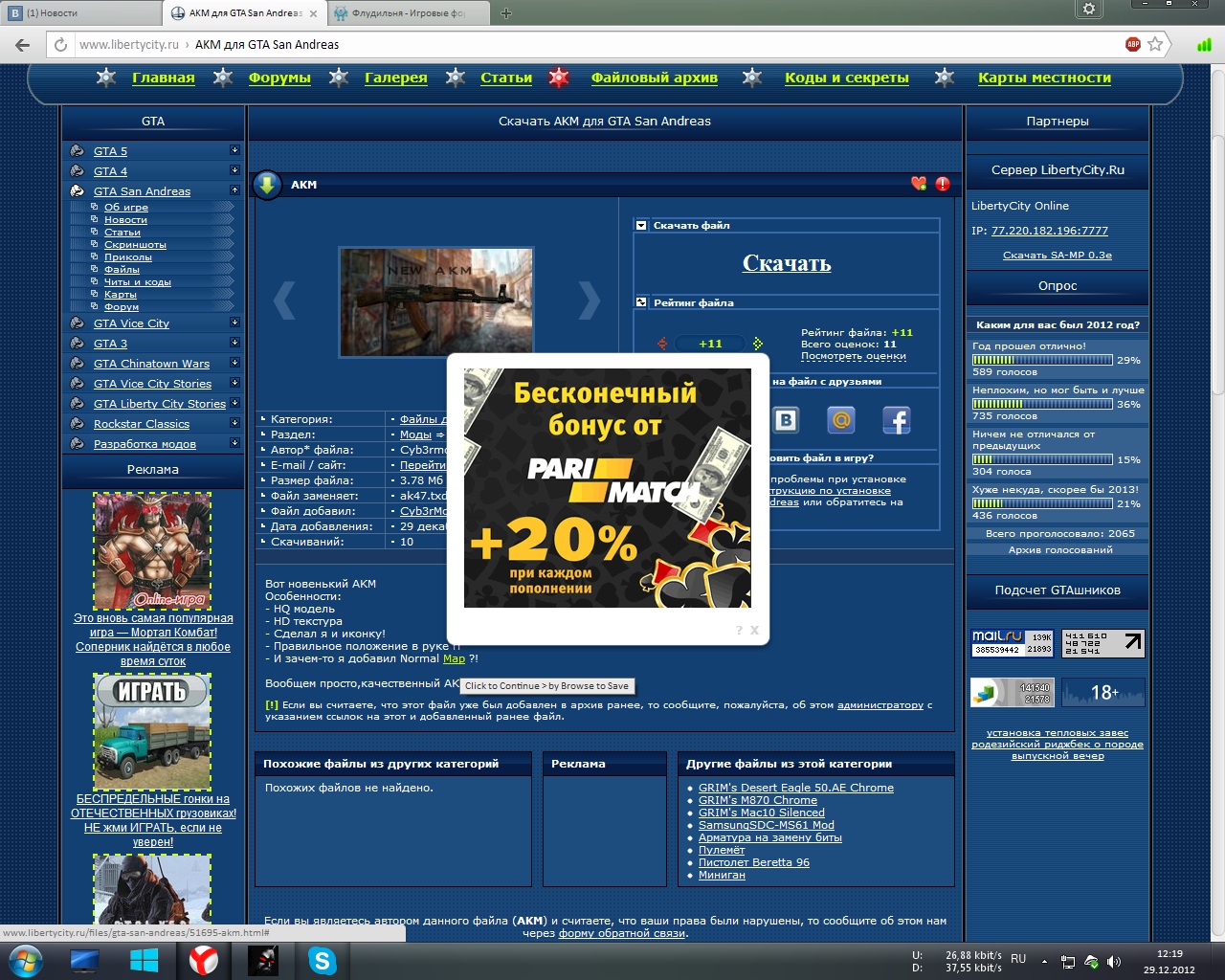Share the file on VKontakte
Screen dimensions: 1225x980
(x=786, y=419)
